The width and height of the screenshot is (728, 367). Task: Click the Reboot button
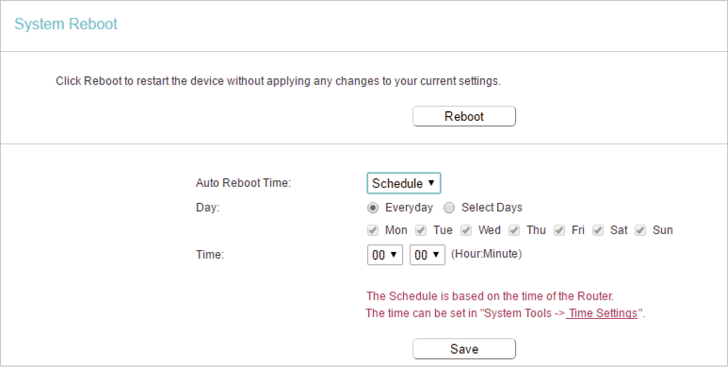pyautogui.click(x=464, y=116)
